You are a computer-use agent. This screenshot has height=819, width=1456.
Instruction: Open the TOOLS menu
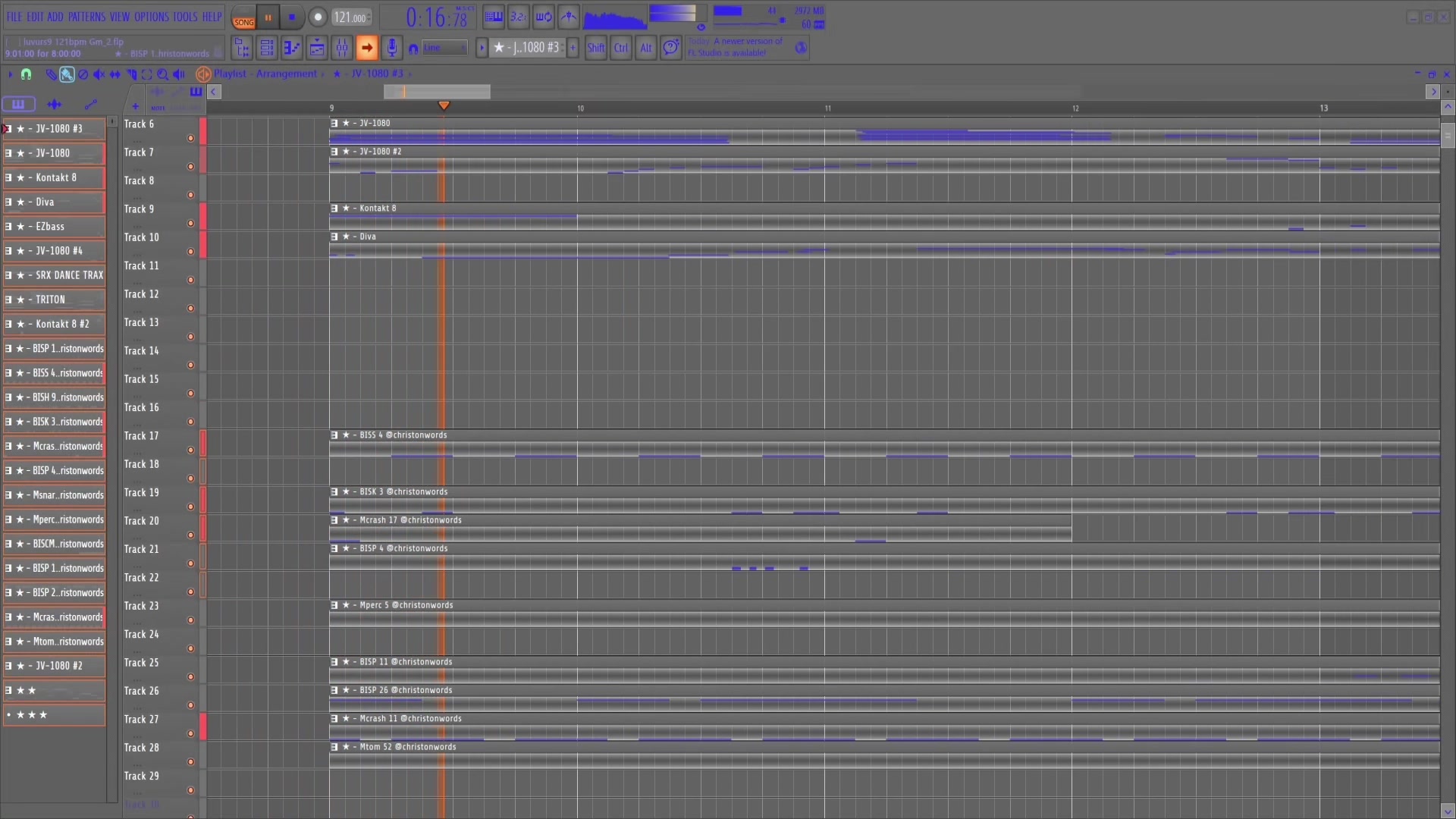[x=185, y=17]
